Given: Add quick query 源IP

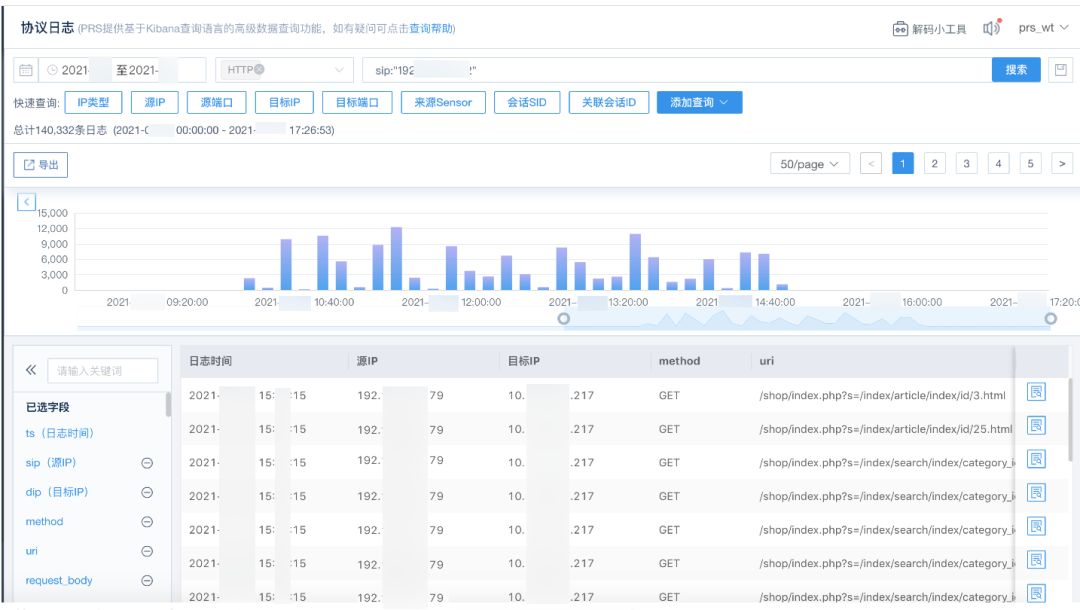Looking at the screenshot, I should point(155,103).
